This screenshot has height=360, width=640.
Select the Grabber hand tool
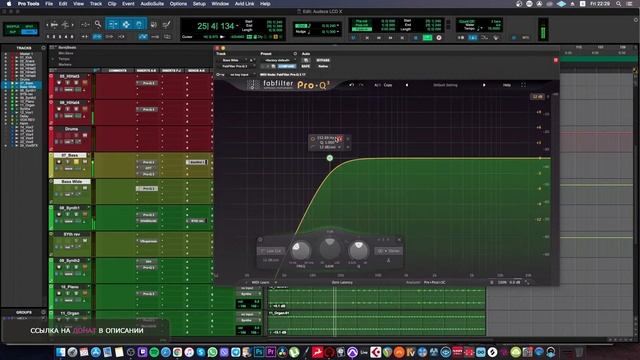(139, 24)
